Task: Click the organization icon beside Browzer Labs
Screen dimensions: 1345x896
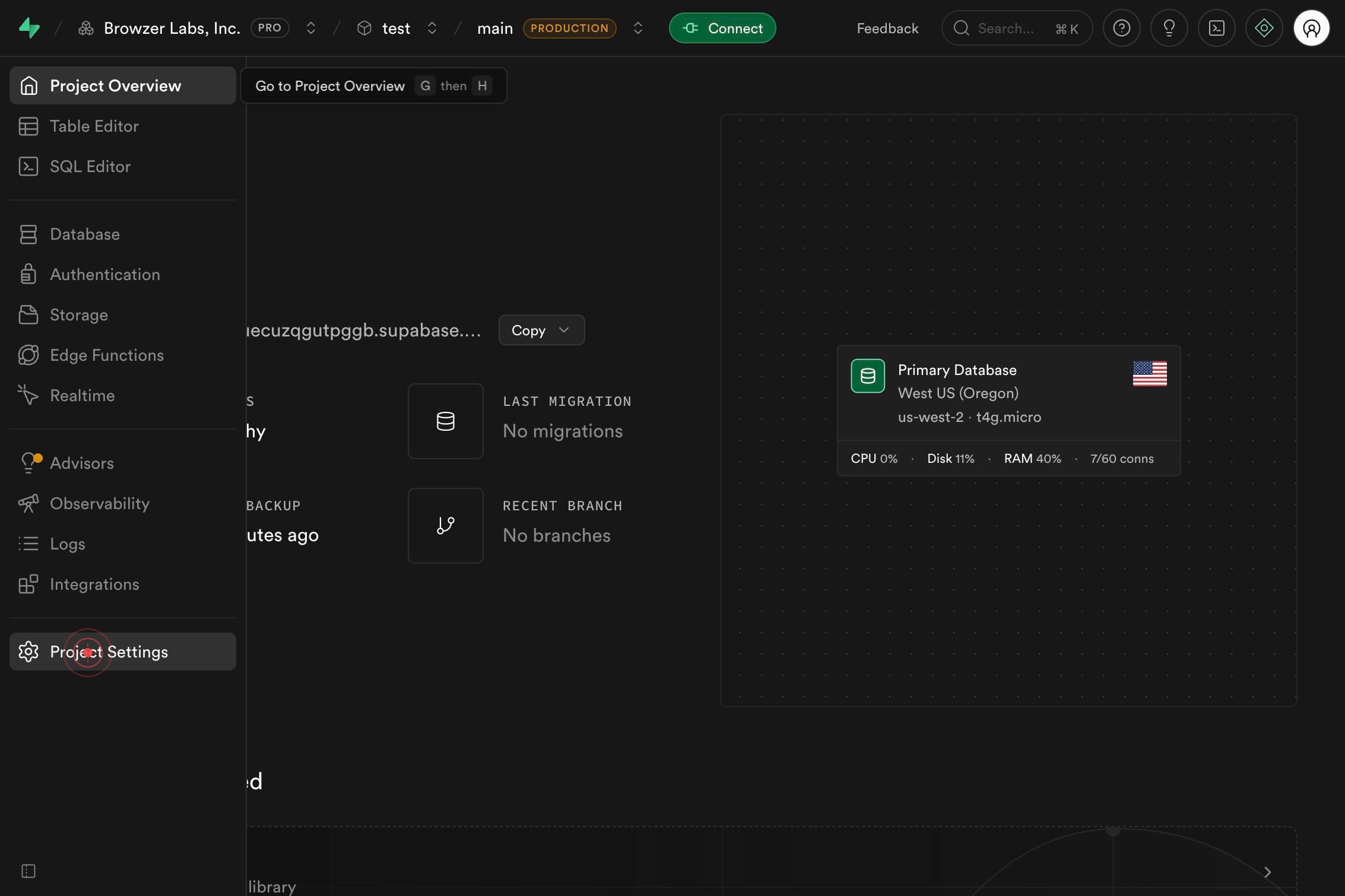Action: [86, 28]
